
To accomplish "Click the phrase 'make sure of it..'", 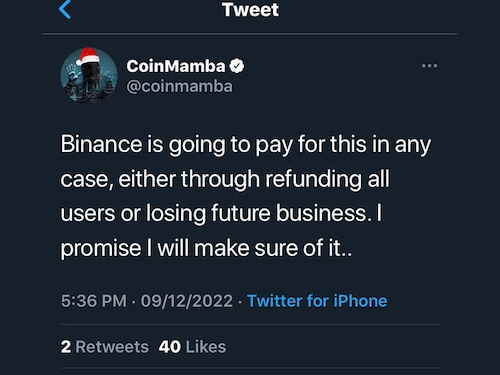I will pos(273,248).
